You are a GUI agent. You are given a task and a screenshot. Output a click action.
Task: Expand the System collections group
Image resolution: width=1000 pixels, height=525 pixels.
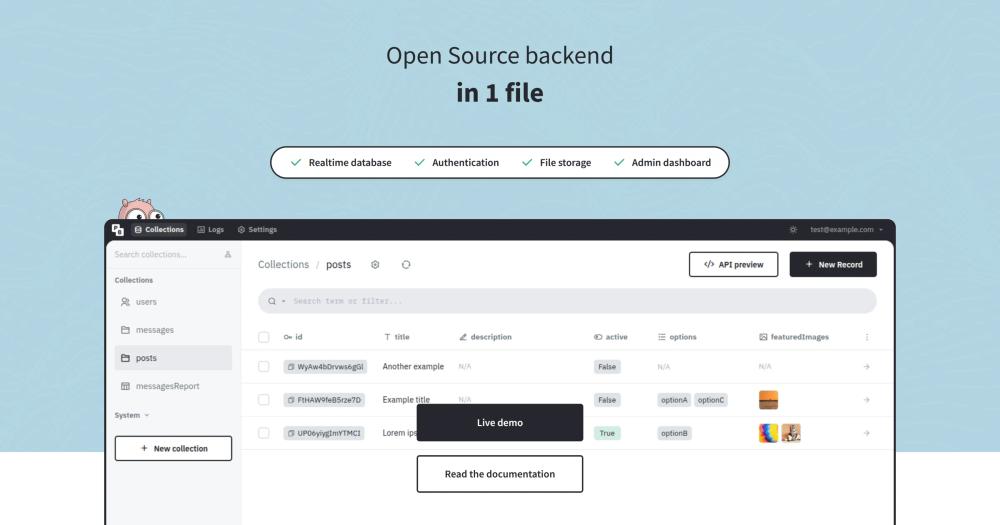[x=132, y=415]
